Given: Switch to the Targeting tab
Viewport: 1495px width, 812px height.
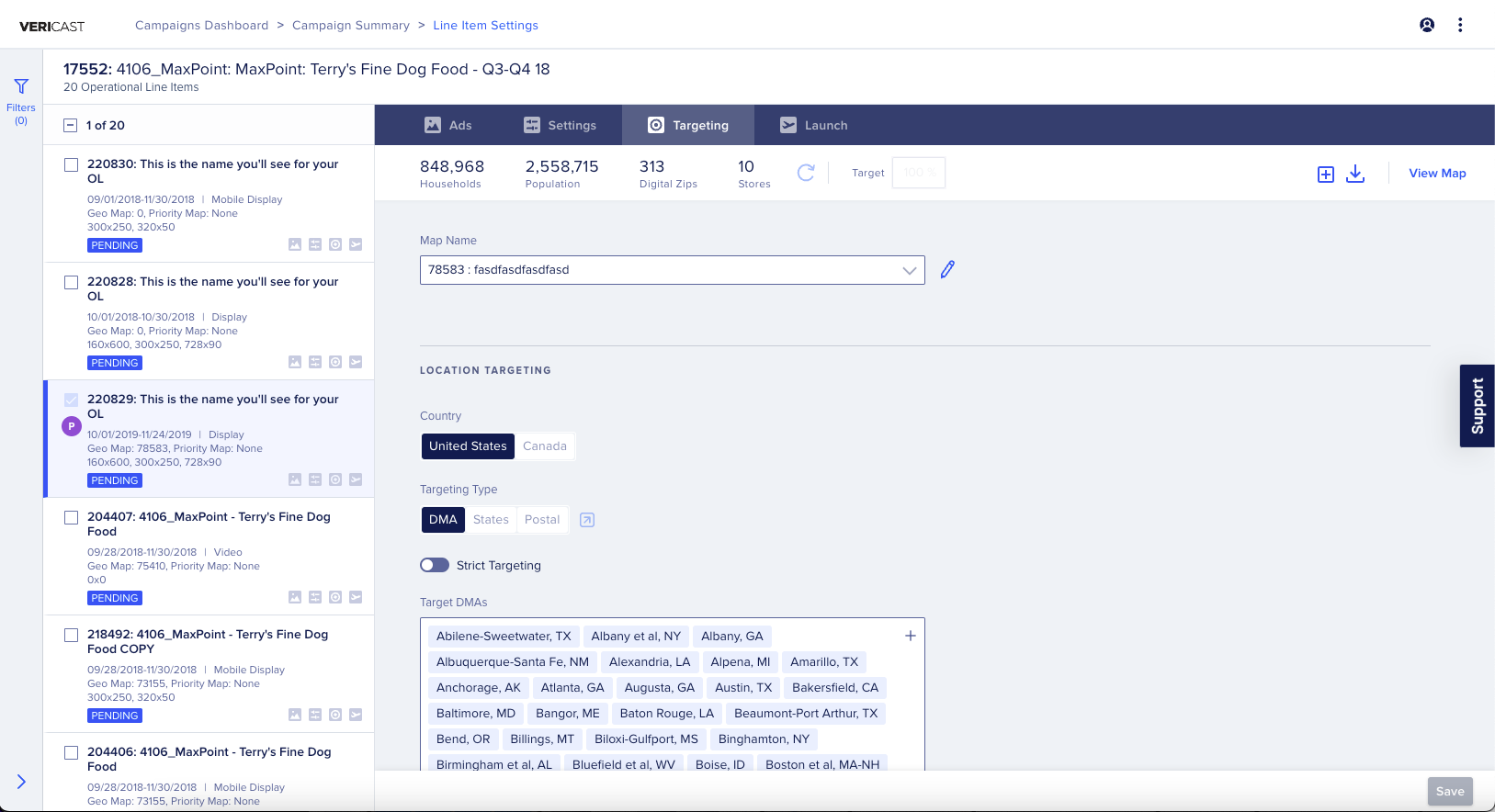Looking at the screenshot, I should click(688, 125).
